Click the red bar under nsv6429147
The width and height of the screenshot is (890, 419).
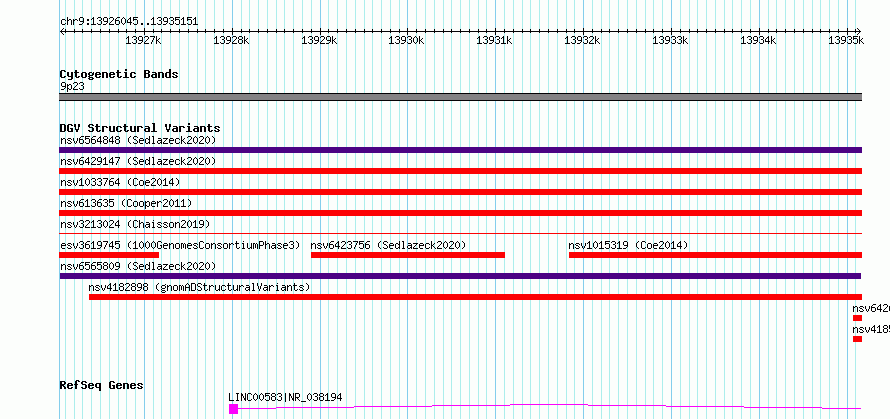coord(460,171)
